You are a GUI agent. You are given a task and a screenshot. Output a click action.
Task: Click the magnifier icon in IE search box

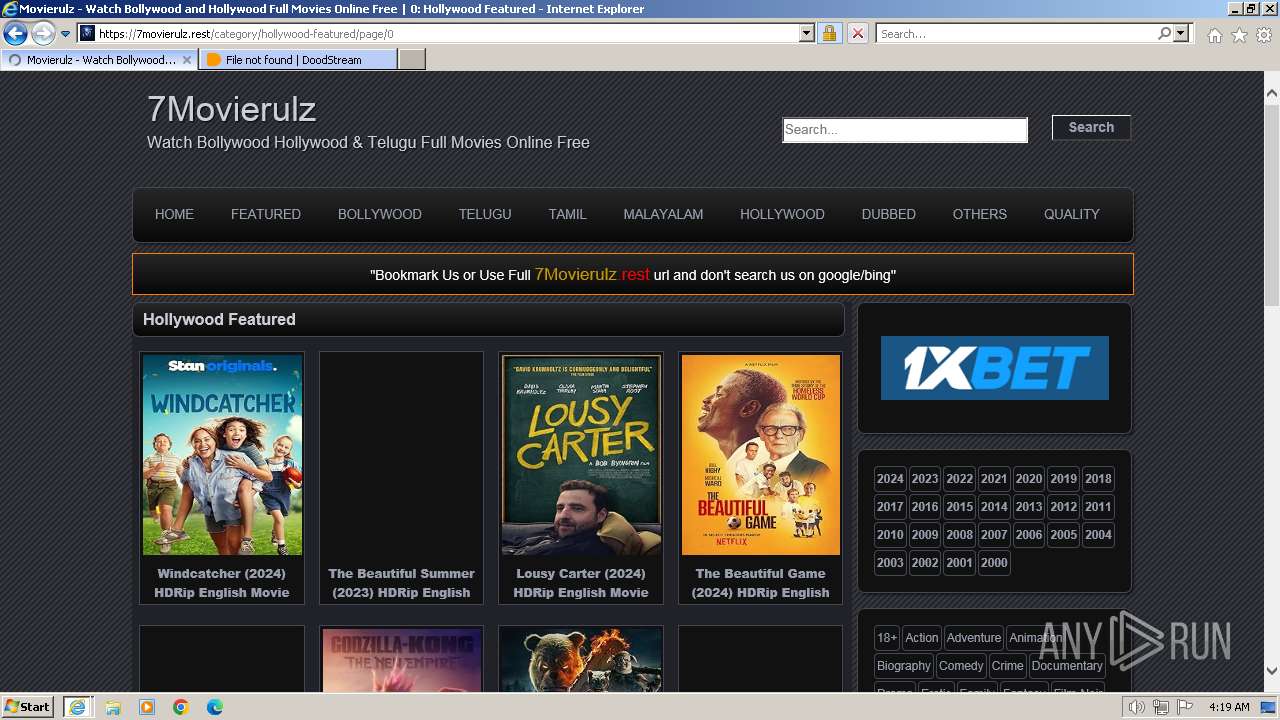(x=1164, y=33)
